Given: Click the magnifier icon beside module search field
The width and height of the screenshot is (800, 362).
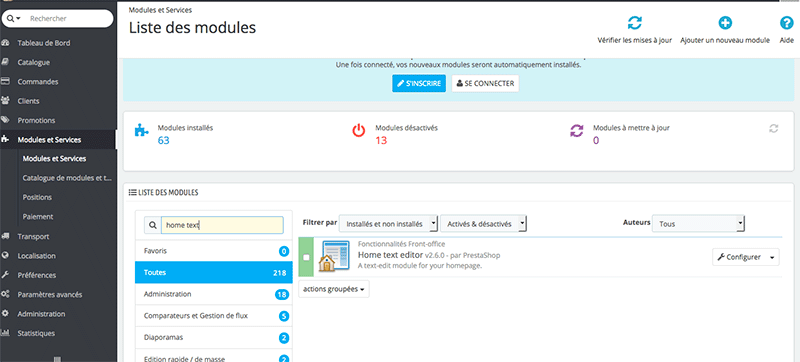Looking at the screenshot, I should (x=153, y=225).
